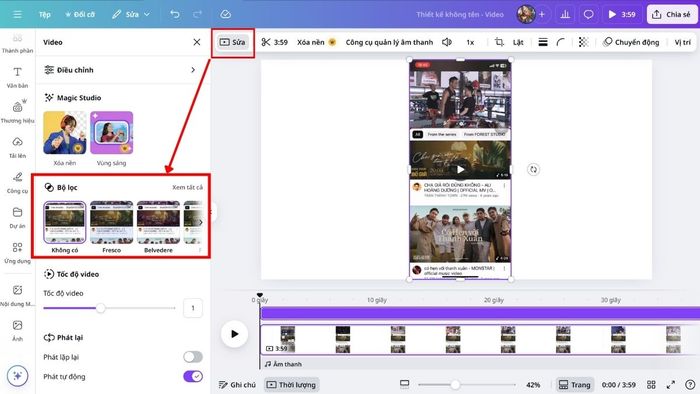Toggle Phát tự động autoplay switch
Viewport: 700px width, 394px height.
coord(193,377)
